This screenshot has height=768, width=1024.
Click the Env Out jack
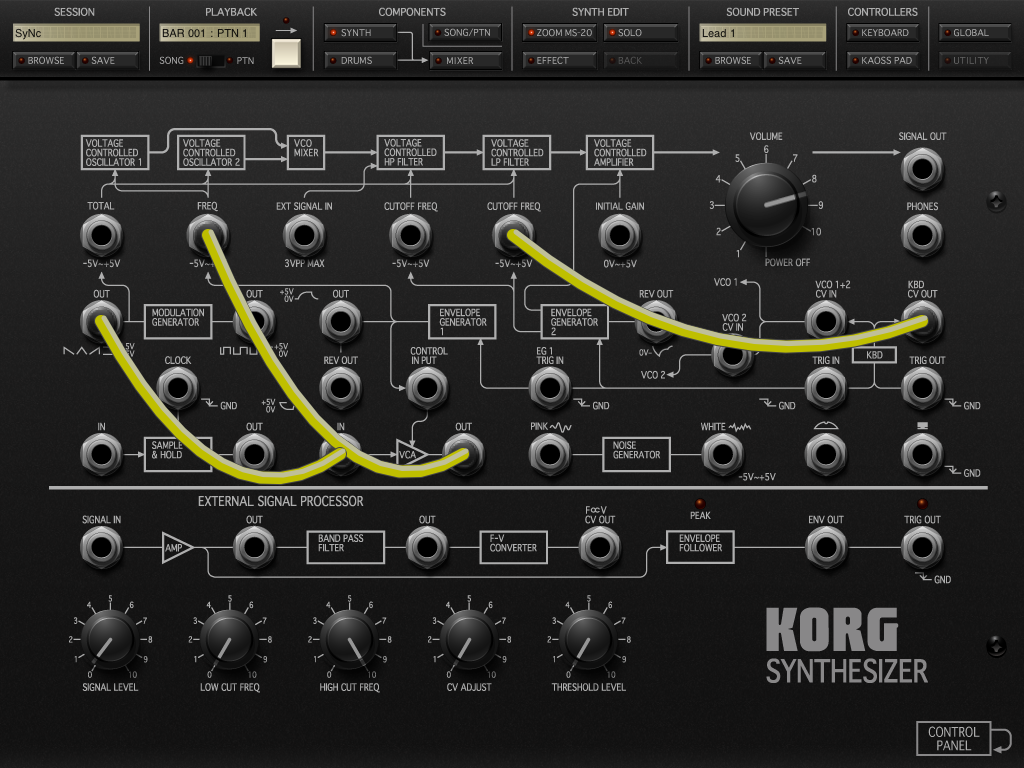(x=825, y=548)
